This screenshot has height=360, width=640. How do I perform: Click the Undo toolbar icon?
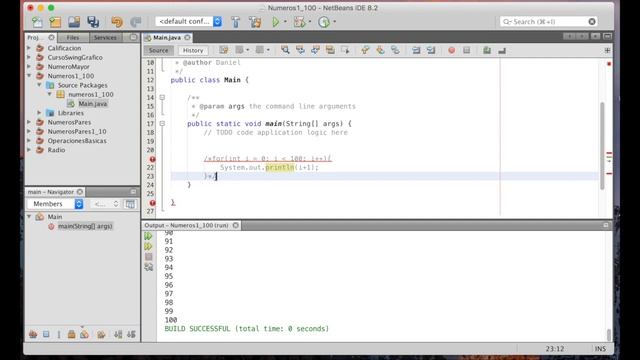tap(117, 22)
